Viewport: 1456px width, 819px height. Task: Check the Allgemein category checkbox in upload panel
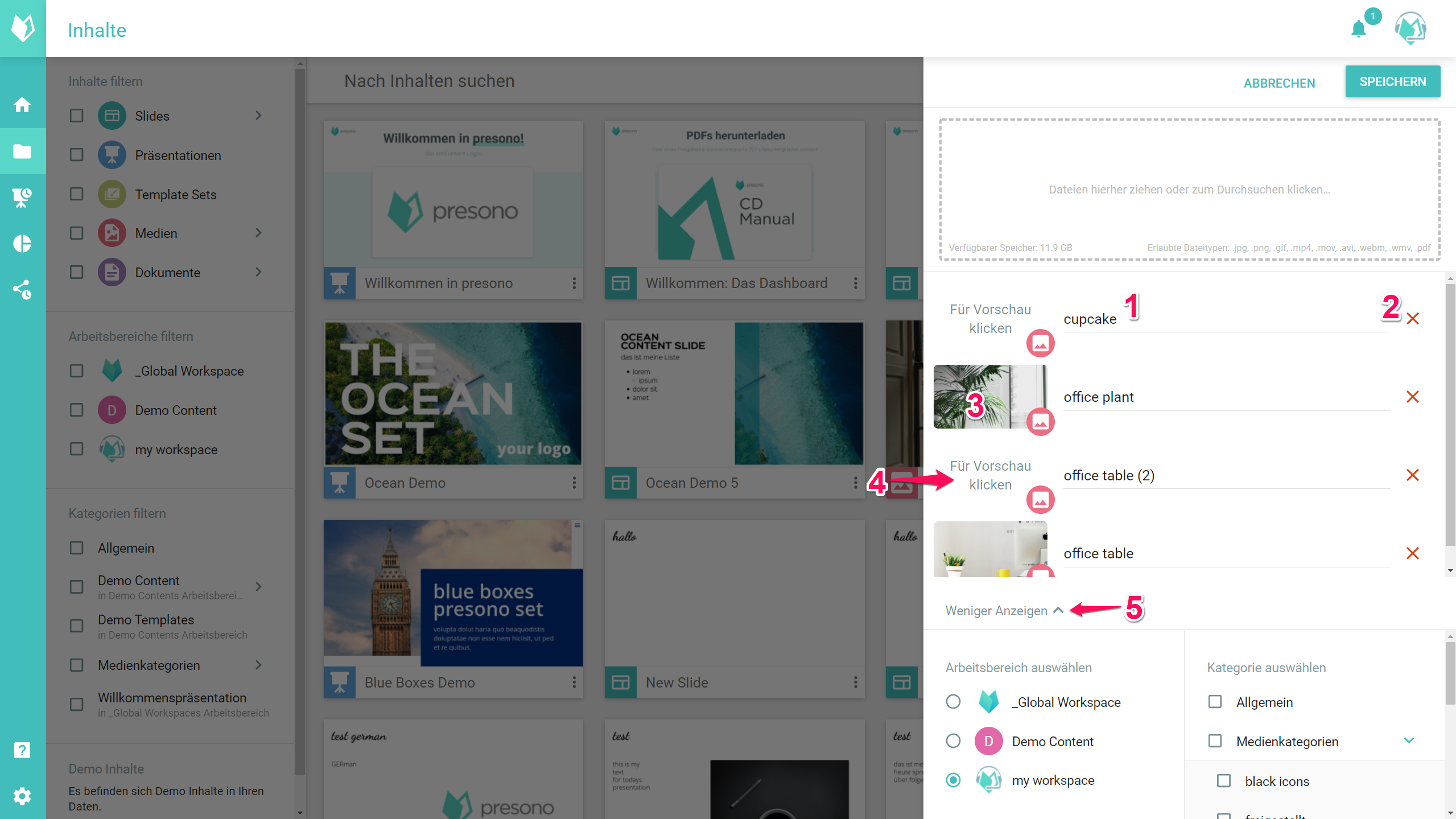(x=1215, y=702)
